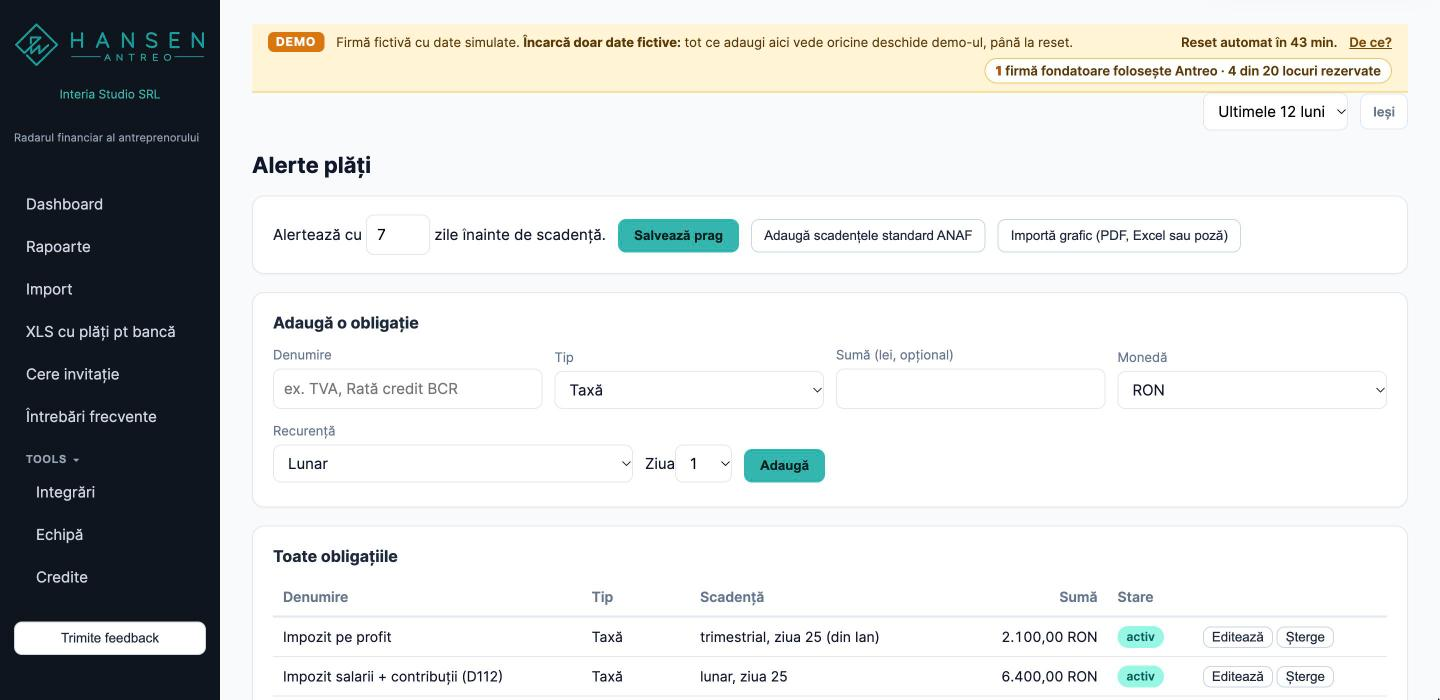Click the Scadență column header

pyautogui.click(x=732, y=597)
